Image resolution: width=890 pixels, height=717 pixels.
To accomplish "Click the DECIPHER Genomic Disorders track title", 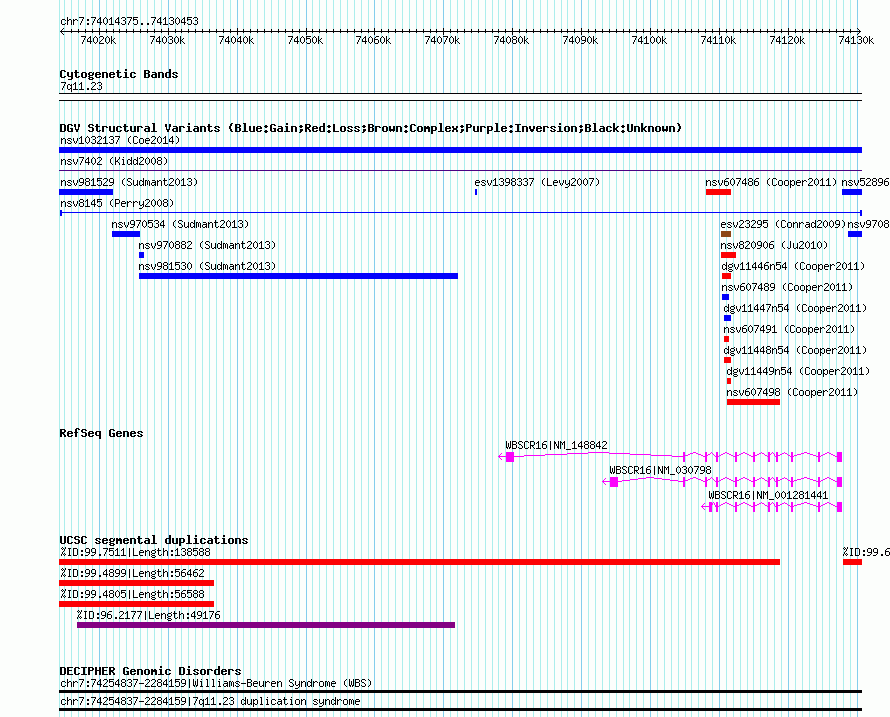I will [150, 671].
